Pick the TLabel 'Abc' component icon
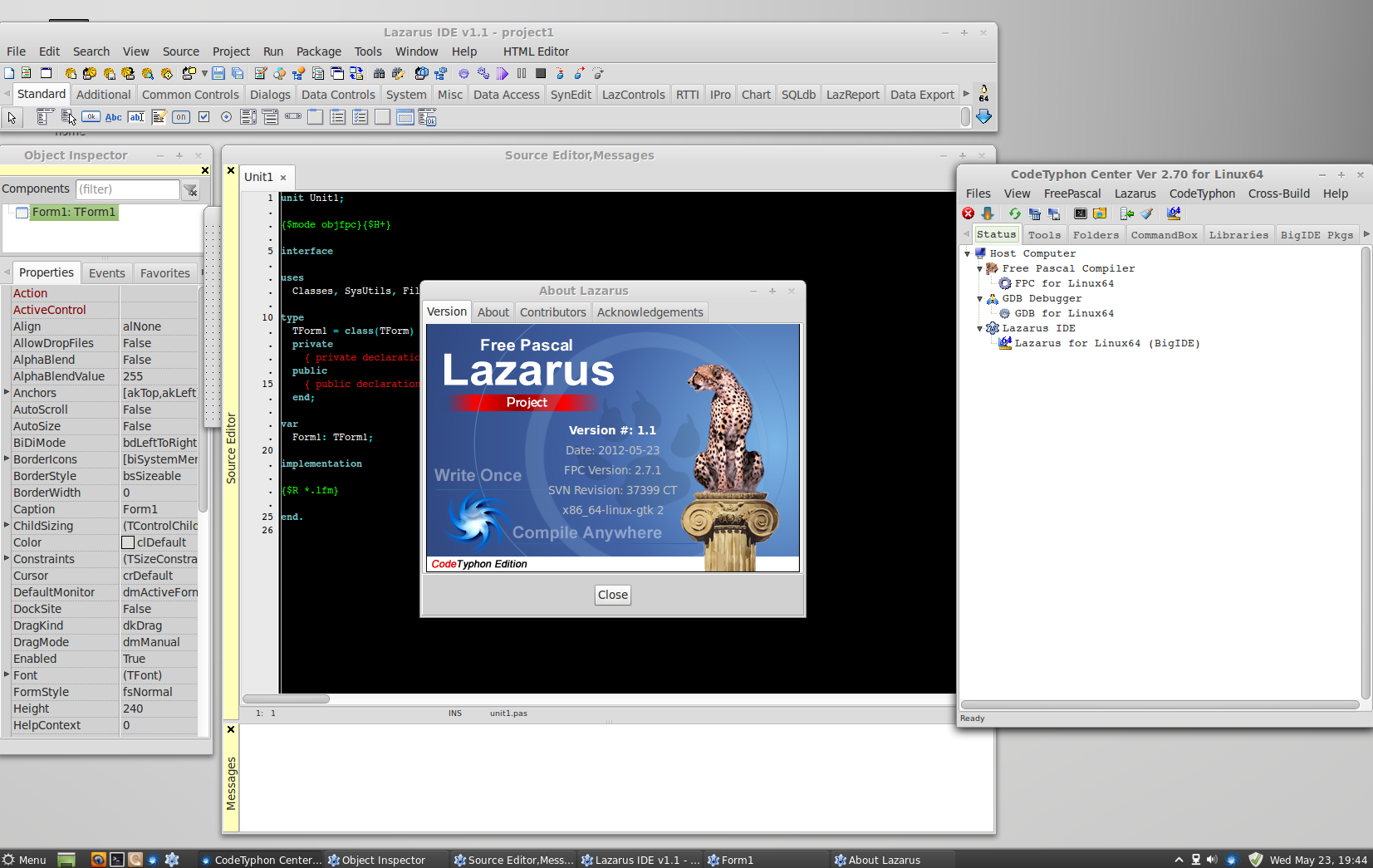 coord(113,117)
